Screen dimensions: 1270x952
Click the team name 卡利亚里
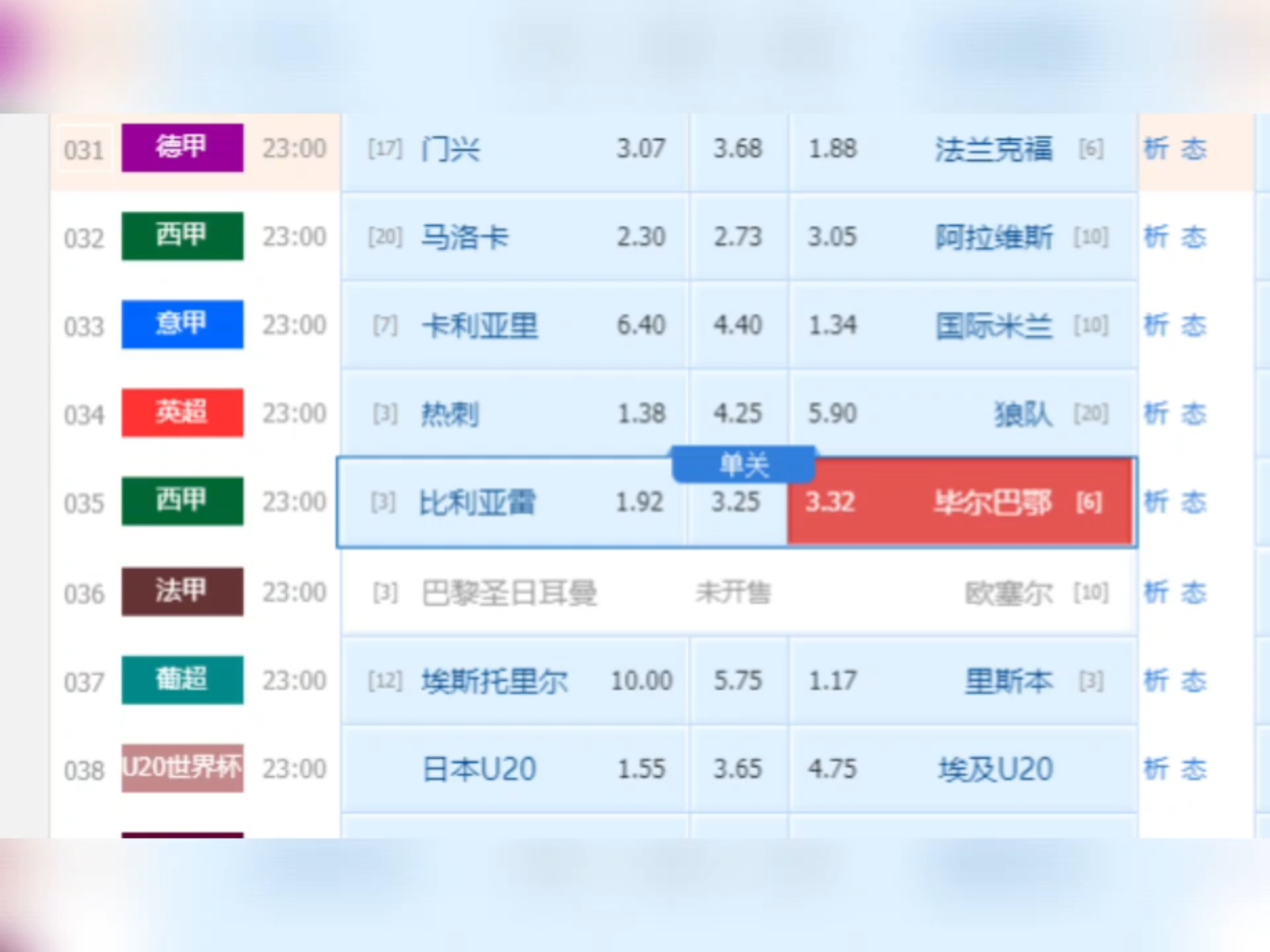(479, 325)
